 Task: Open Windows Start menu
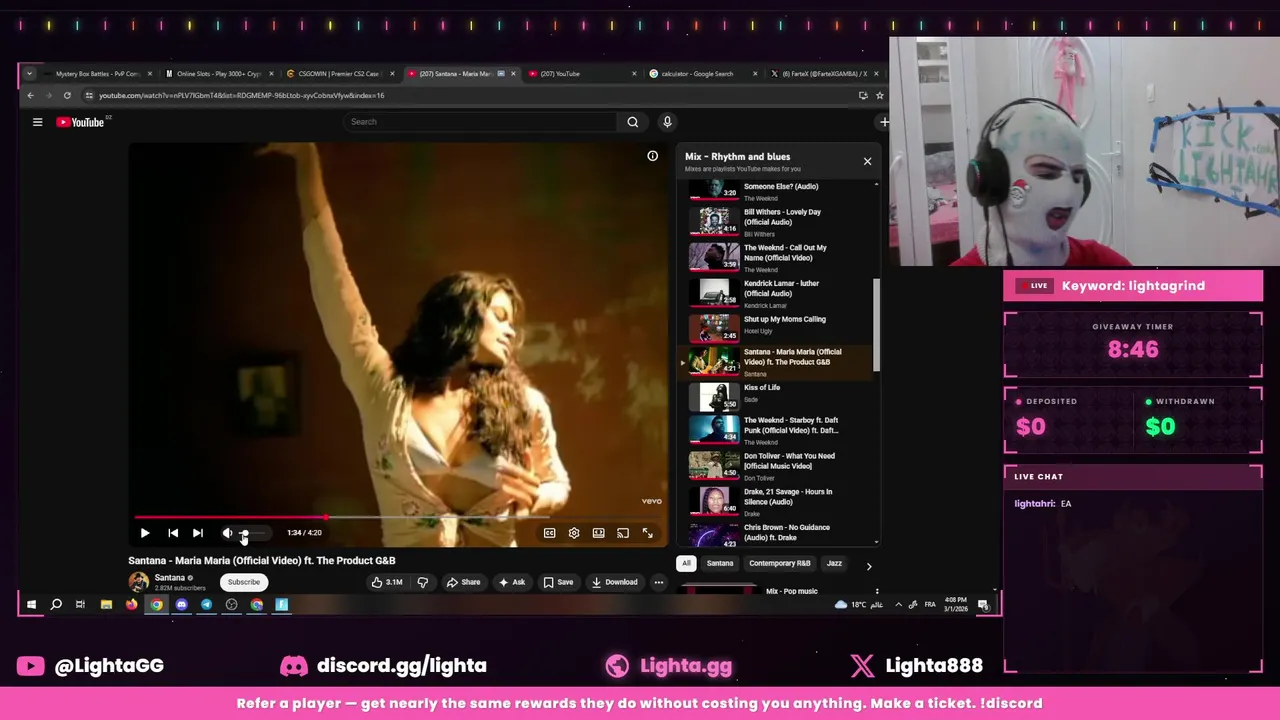31,605
